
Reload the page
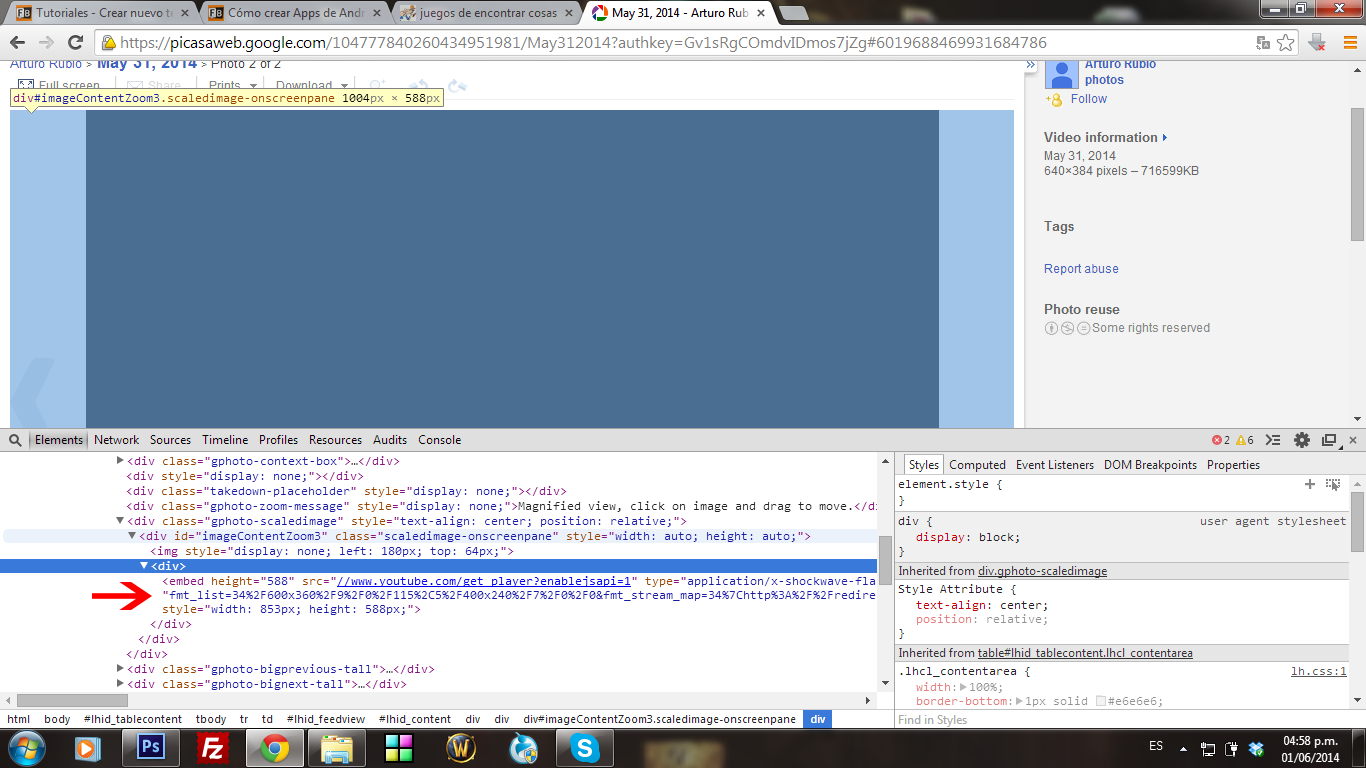(x=75, y=42)
